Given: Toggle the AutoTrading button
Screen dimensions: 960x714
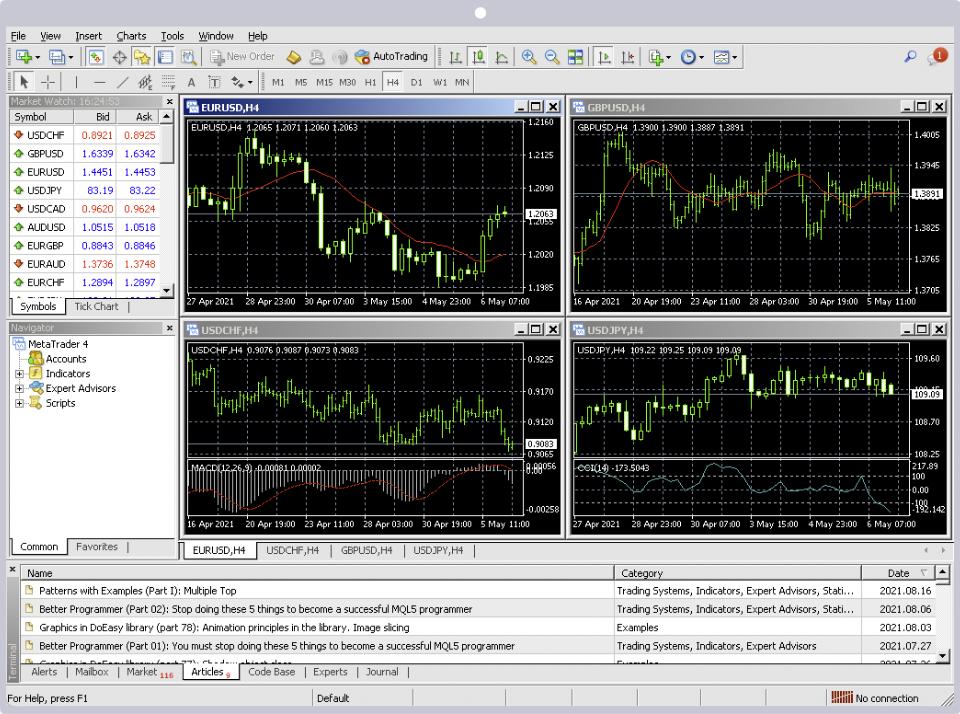Looking at the screenshot, I should click(391, 58).
